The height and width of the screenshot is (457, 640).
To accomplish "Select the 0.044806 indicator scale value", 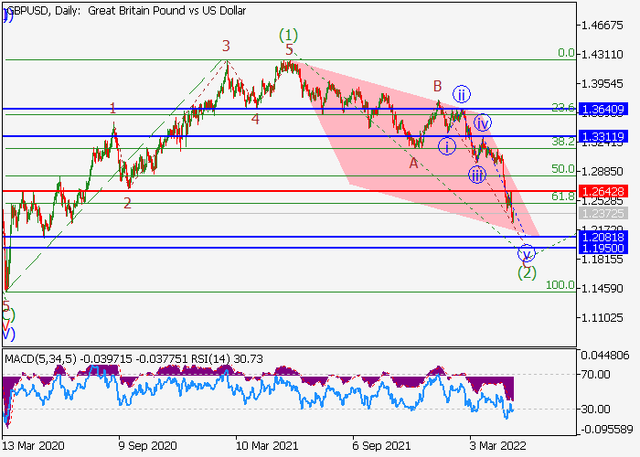I will click(605, 355).
